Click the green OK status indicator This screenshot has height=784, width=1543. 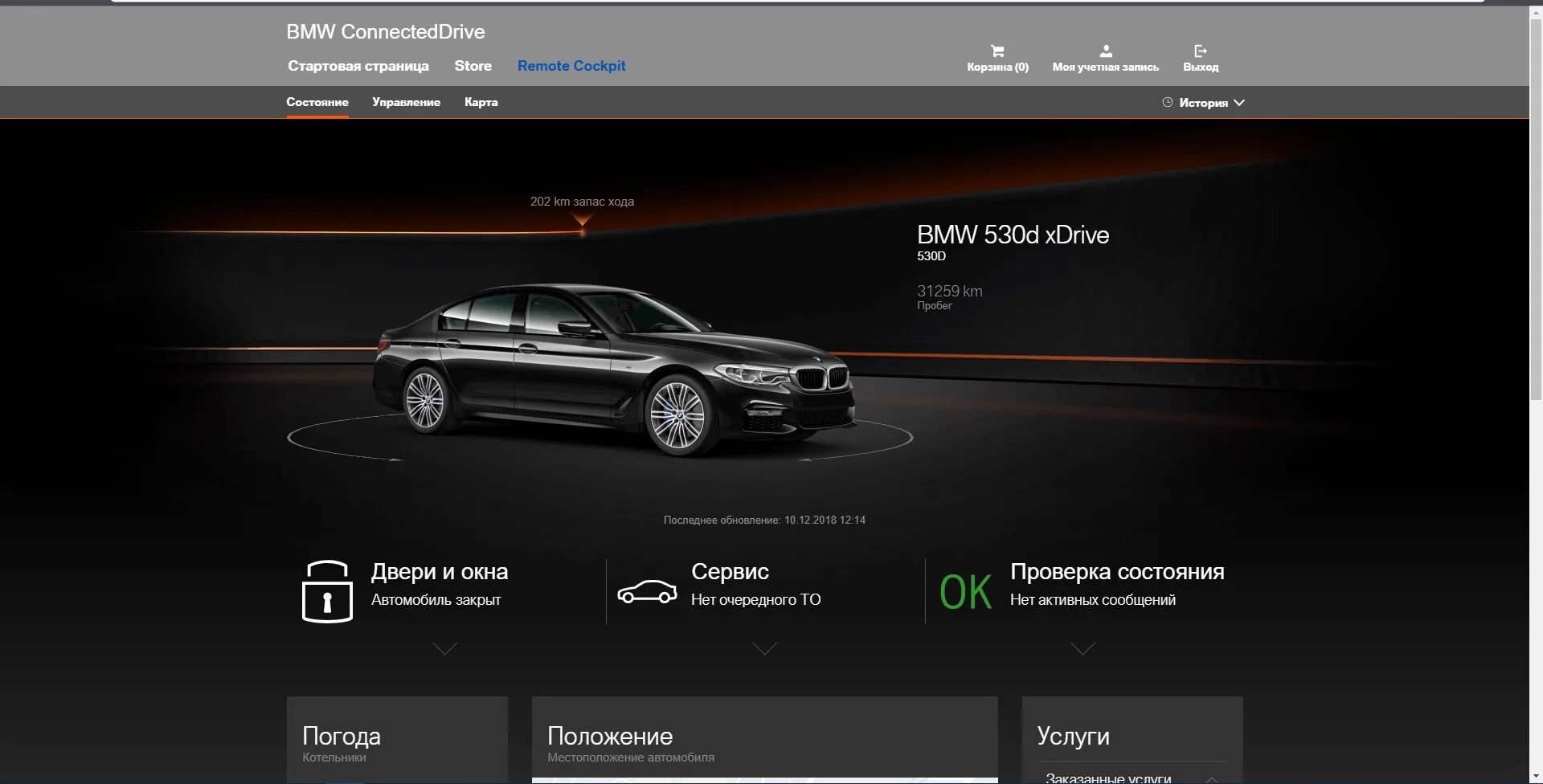pos(965,592)
